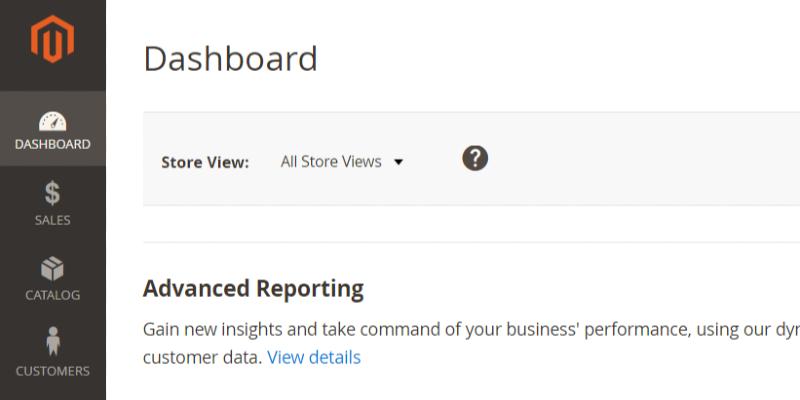Viewport: 800px width, 400px height.
Task: Click the Dashboard gauge icon
Action: (52, 121)
